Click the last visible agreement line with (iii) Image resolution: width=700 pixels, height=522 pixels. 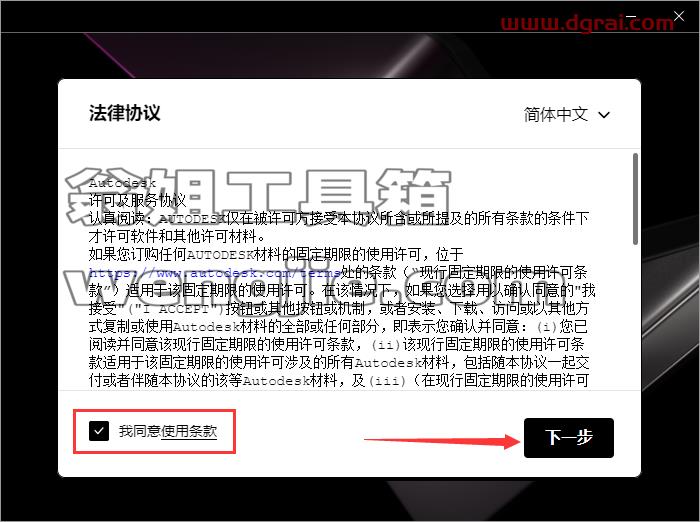pyautogui.click(x=338, y=380)
